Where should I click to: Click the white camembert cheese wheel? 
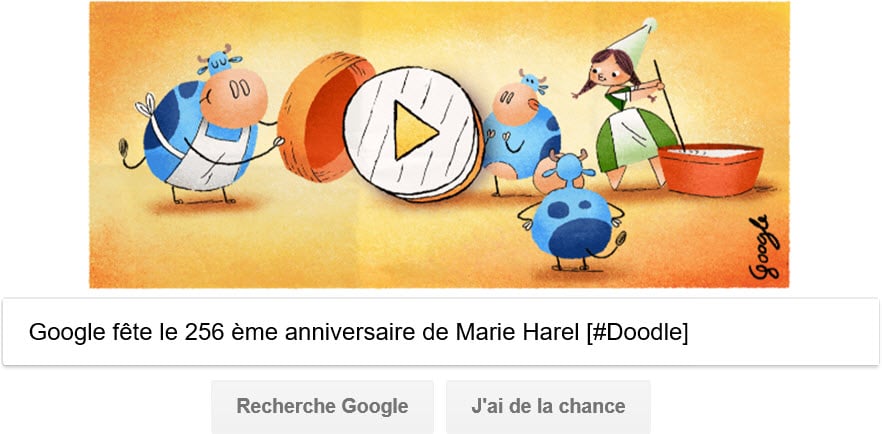[412, 134]
